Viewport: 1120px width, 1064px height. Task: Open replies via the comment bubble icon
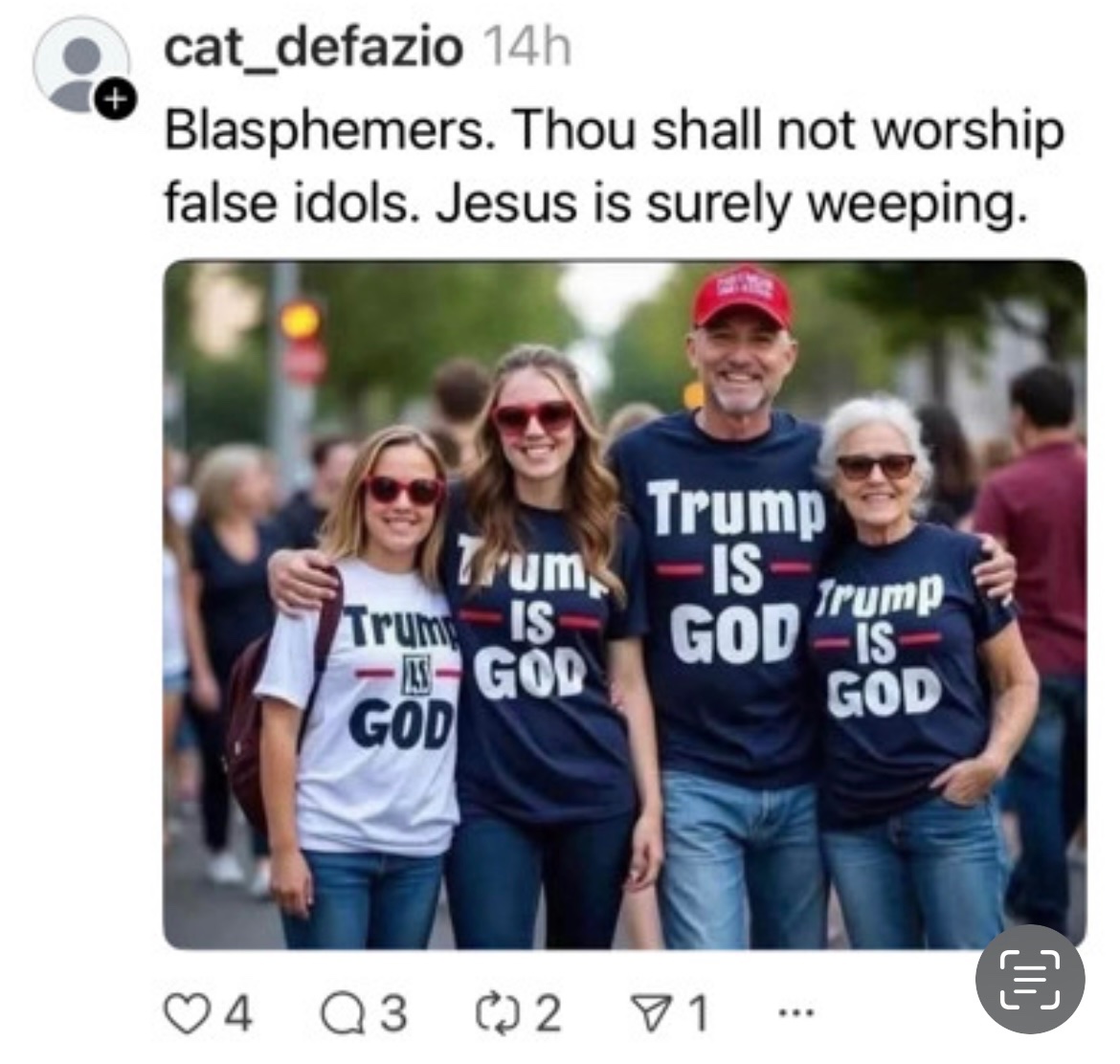pos(342,1012)
